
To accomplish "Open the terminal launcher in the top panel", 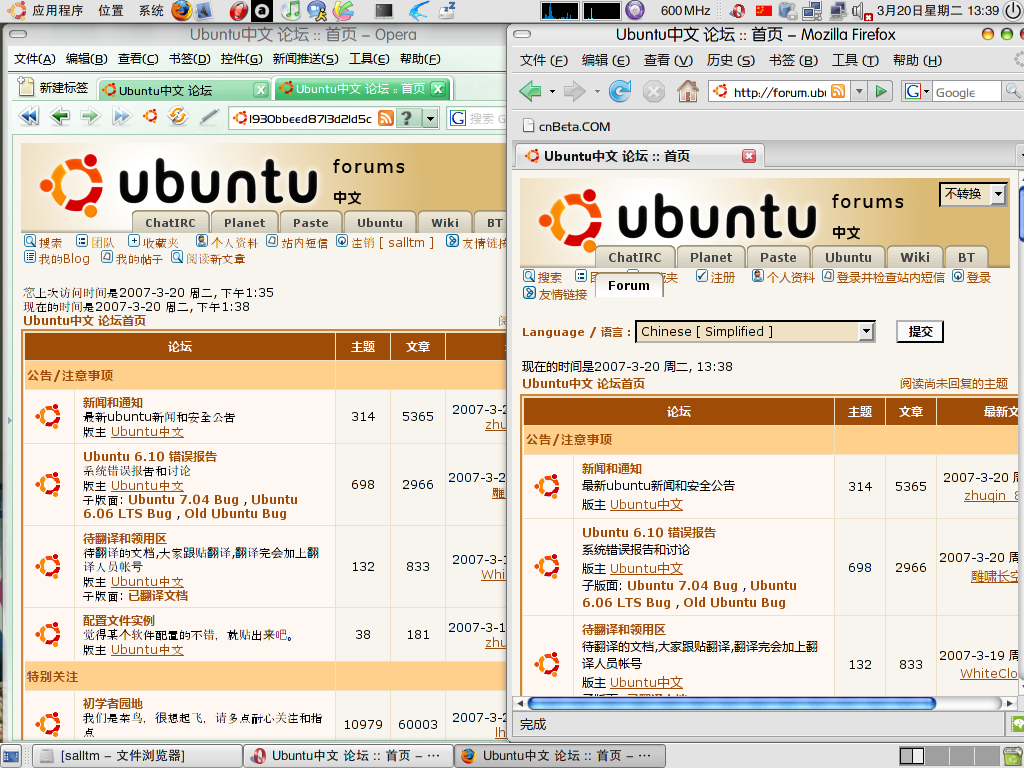I will point(384,10).
